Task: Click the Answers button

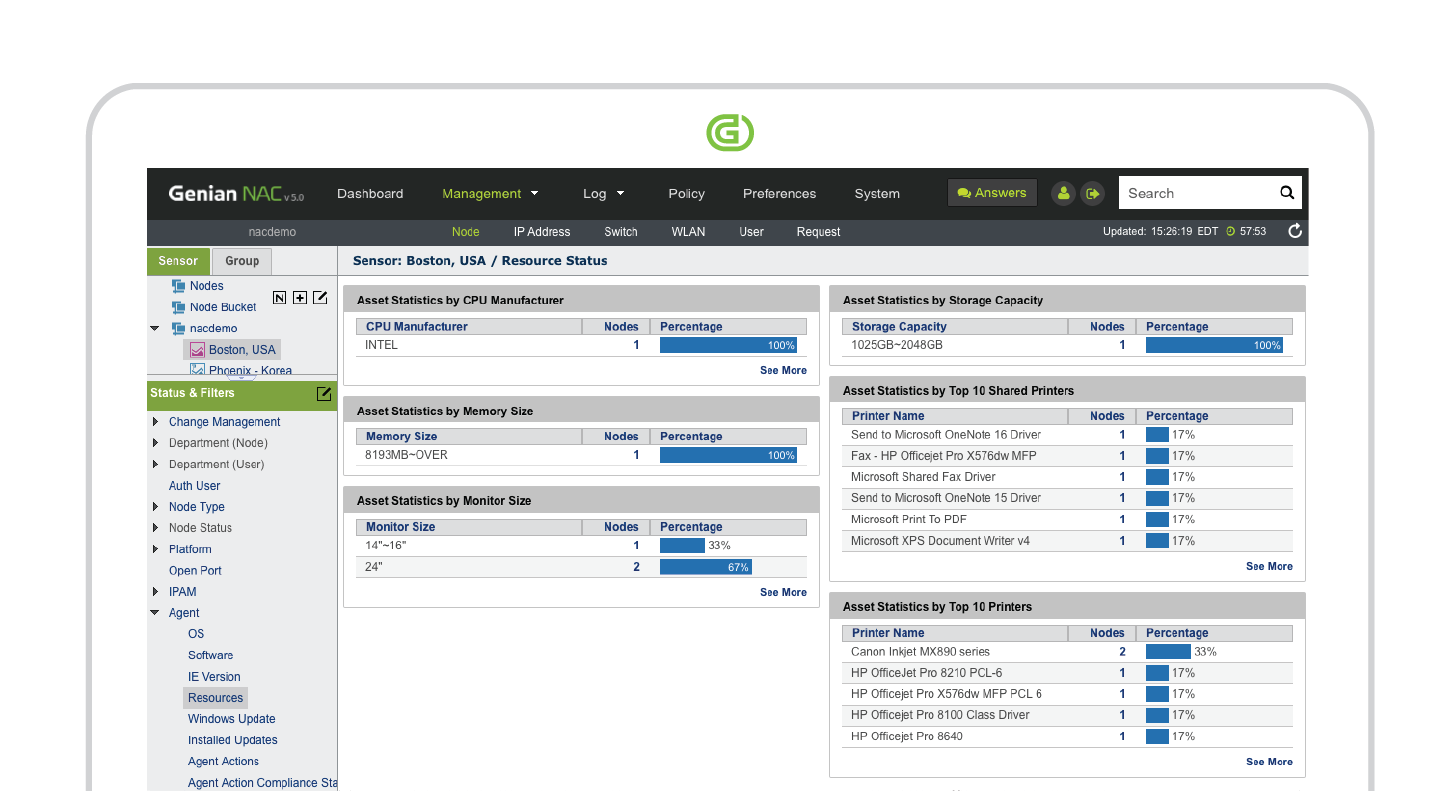Action: point(992,193)
